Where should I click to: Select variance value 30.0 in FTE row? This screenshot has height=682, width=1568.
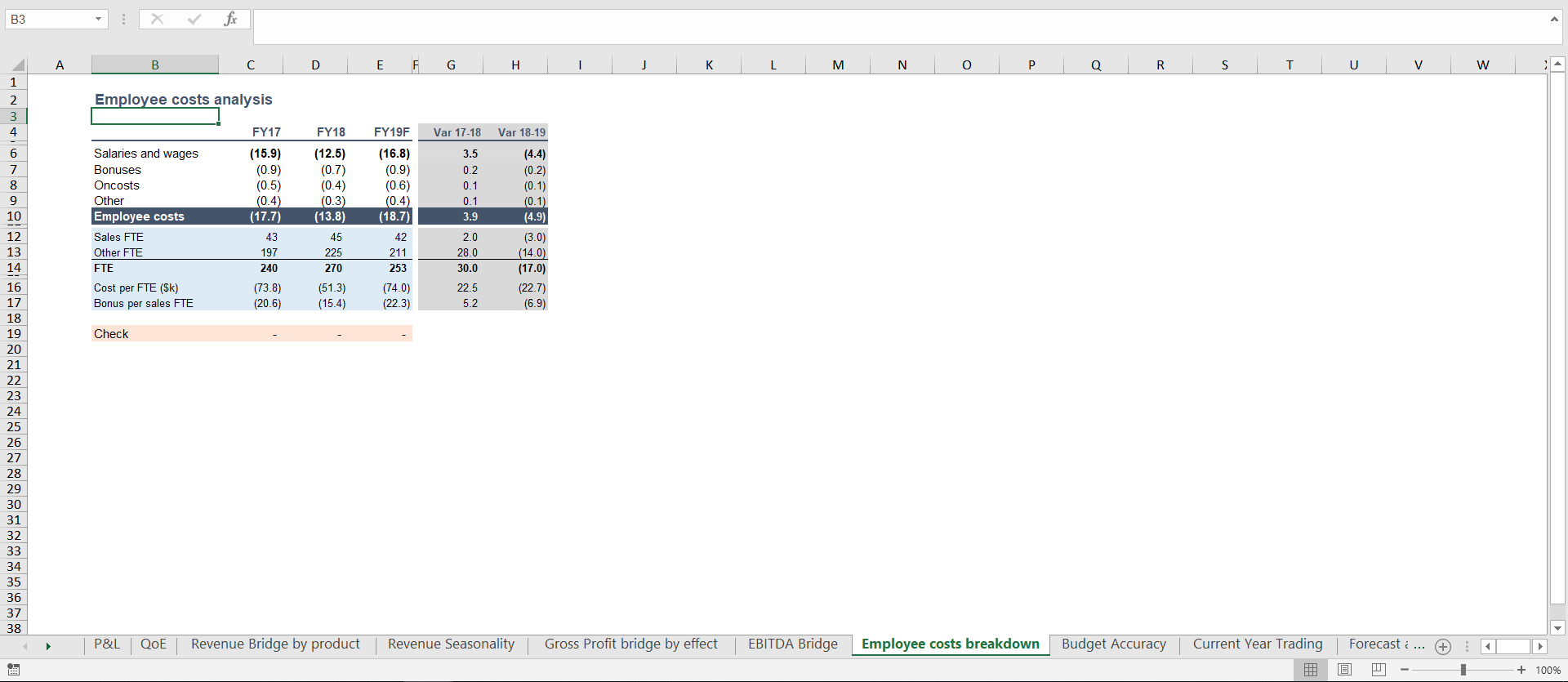467,268
